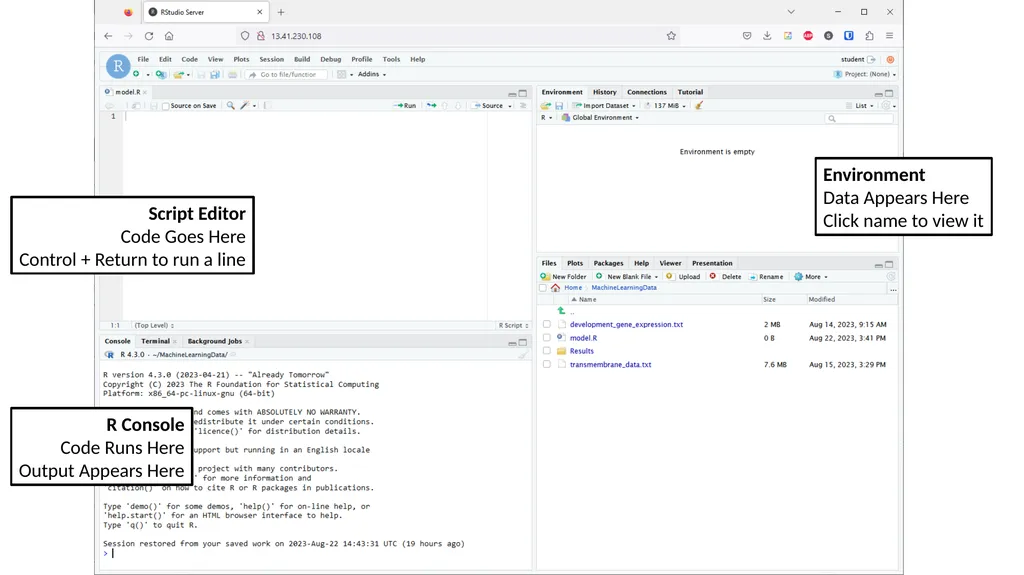Click the sign out icon next to student

coord(871,59)
